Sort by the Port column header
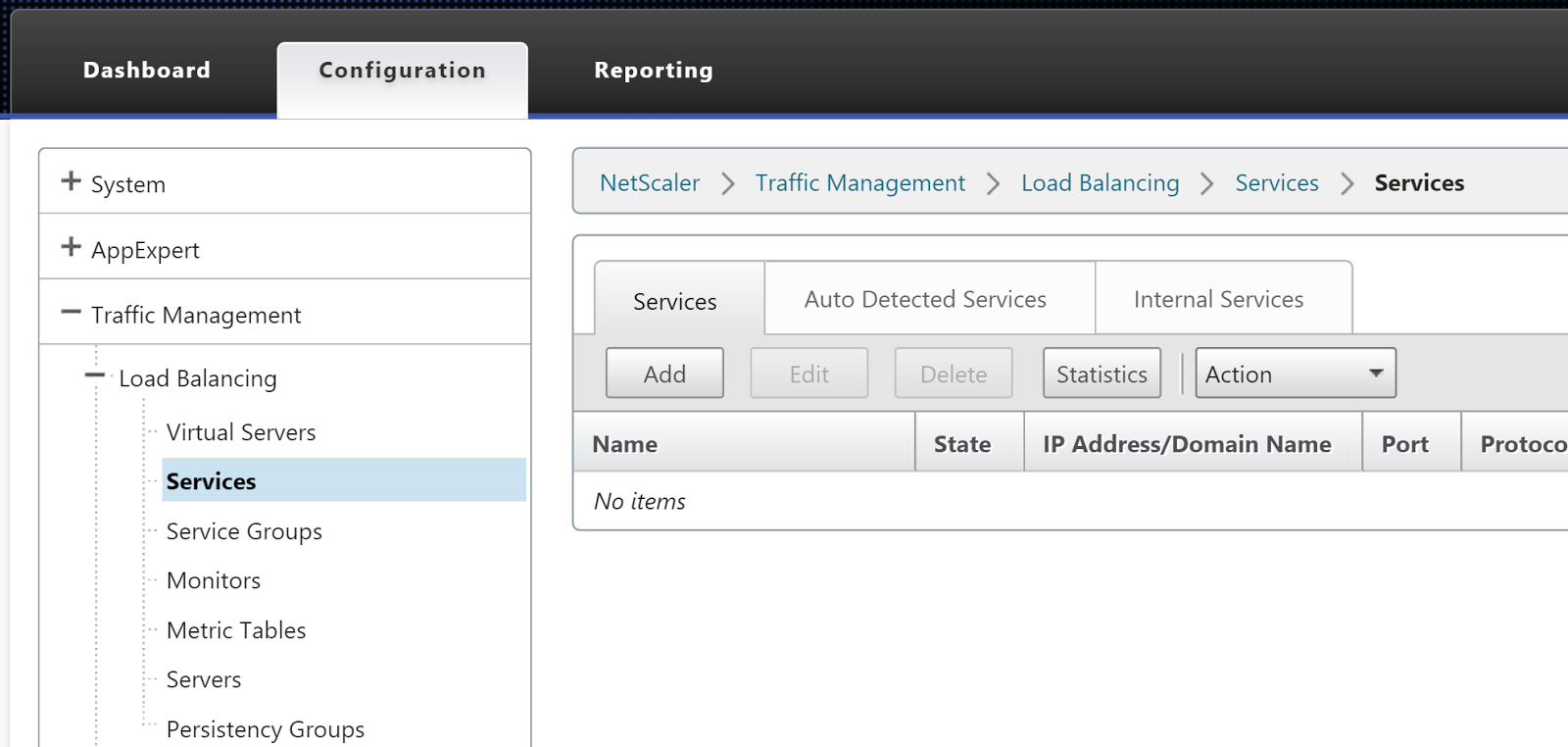The image size is (1568, 747). click(1411, 443)
